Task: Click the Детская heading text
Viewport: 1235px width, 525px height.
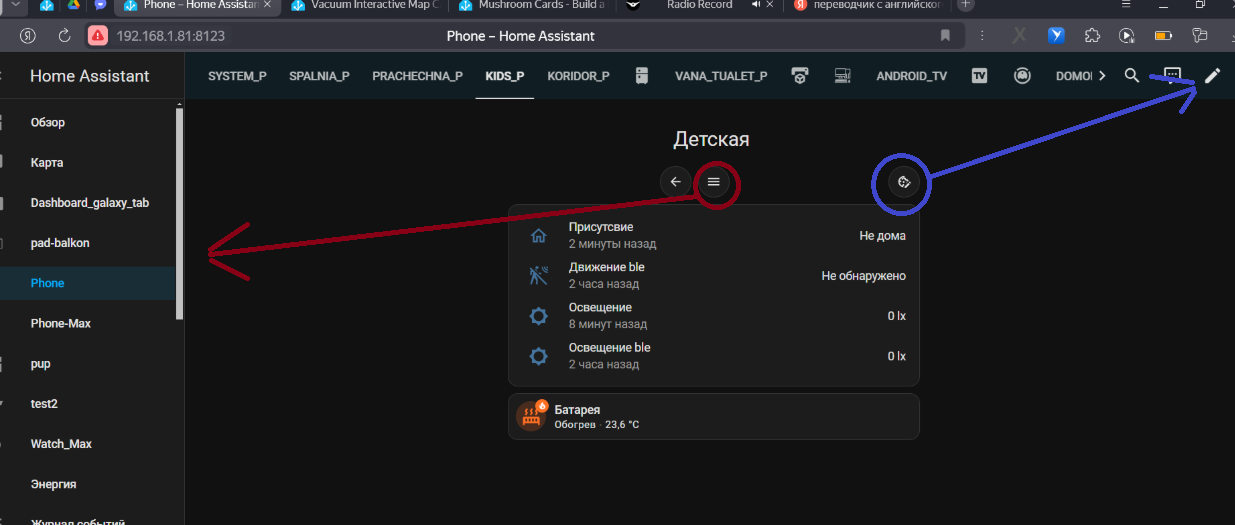Action: (x=711, y=139)
